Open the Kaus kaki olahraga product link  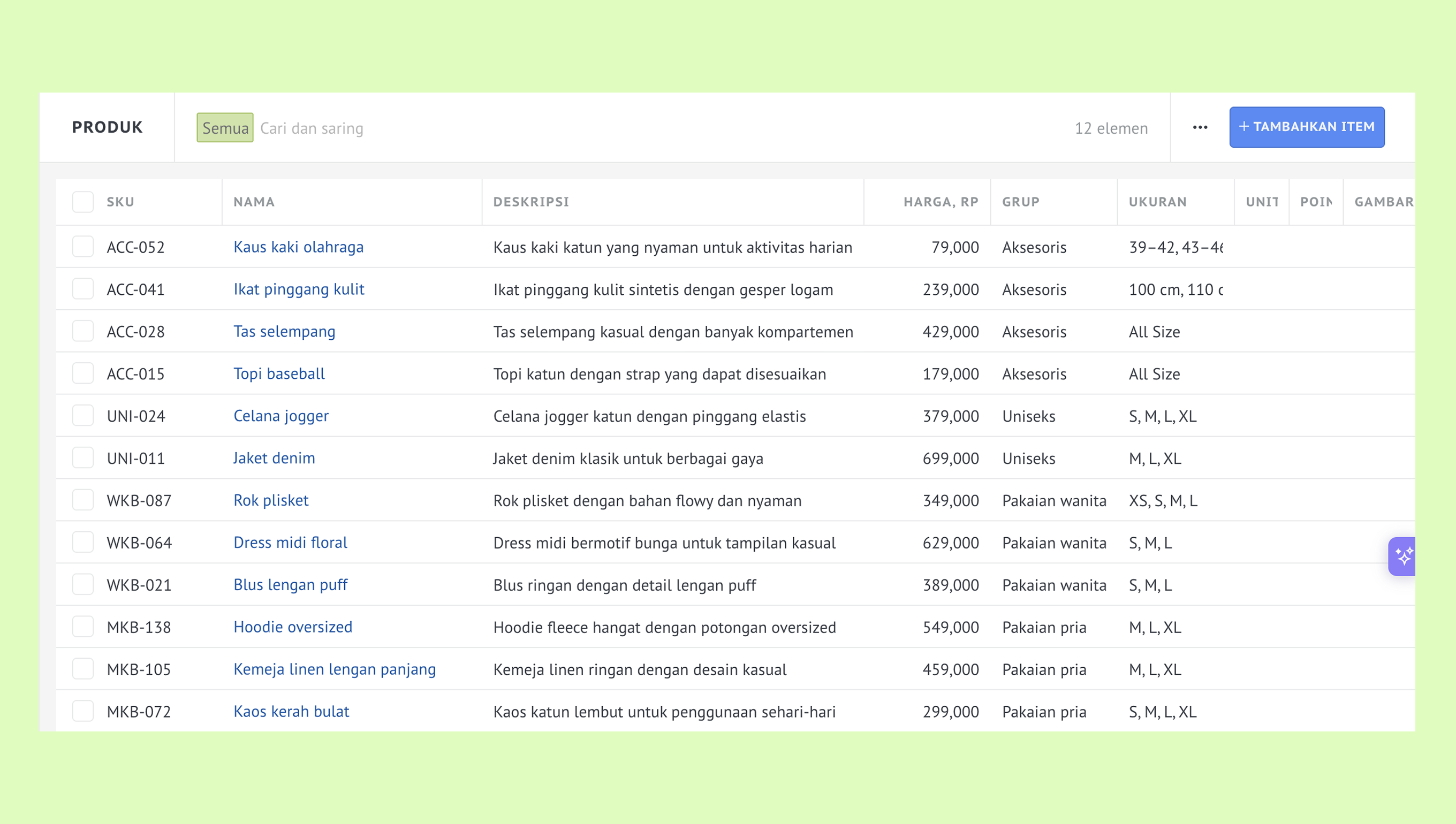[x=298, y=247]
